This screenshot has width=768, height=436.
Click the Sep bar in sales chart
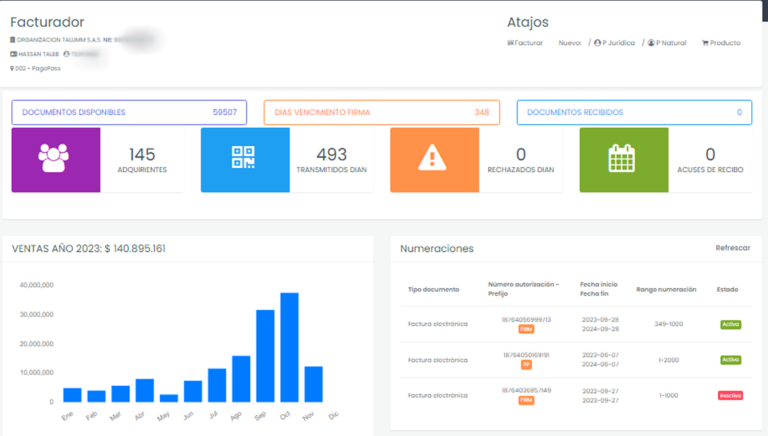coord(265,355)
